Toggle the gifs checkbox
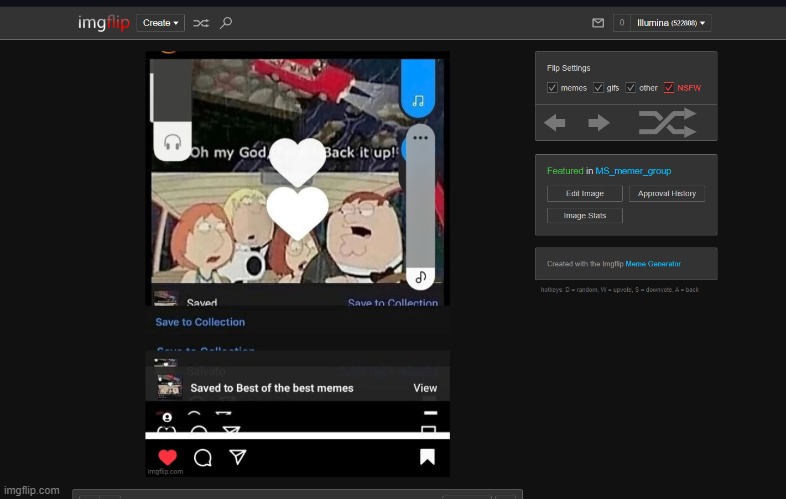Screen dimensions: 786x499 (598, 88)
